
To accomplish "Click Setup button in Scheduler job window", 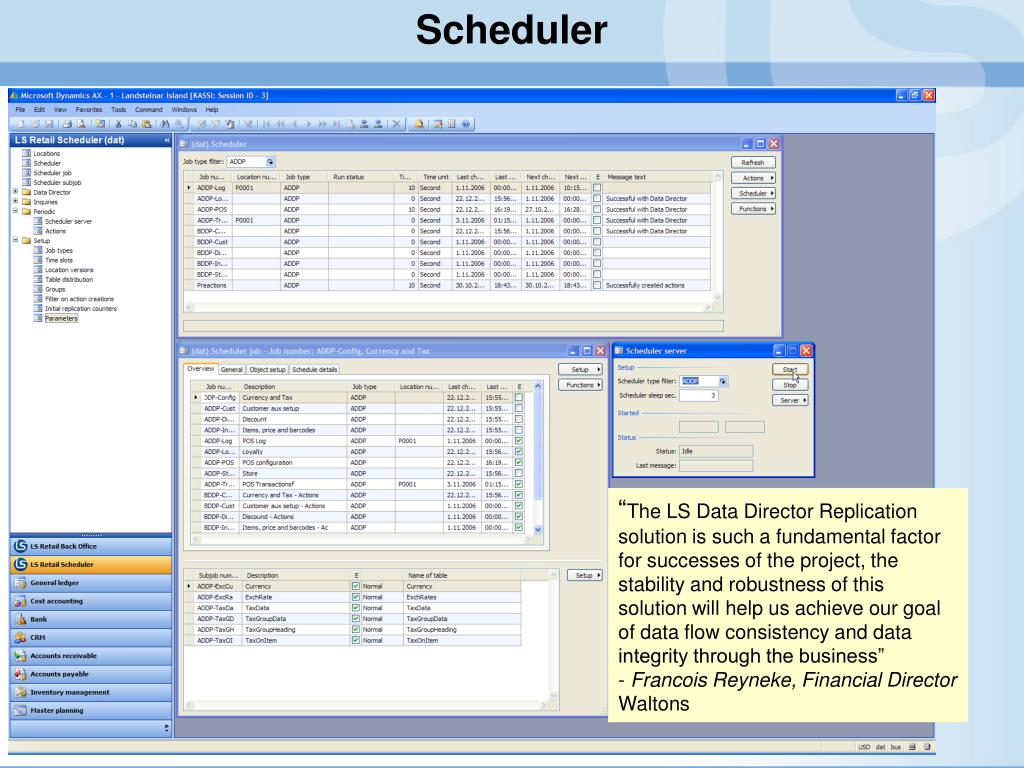I will tap(580, 370).
